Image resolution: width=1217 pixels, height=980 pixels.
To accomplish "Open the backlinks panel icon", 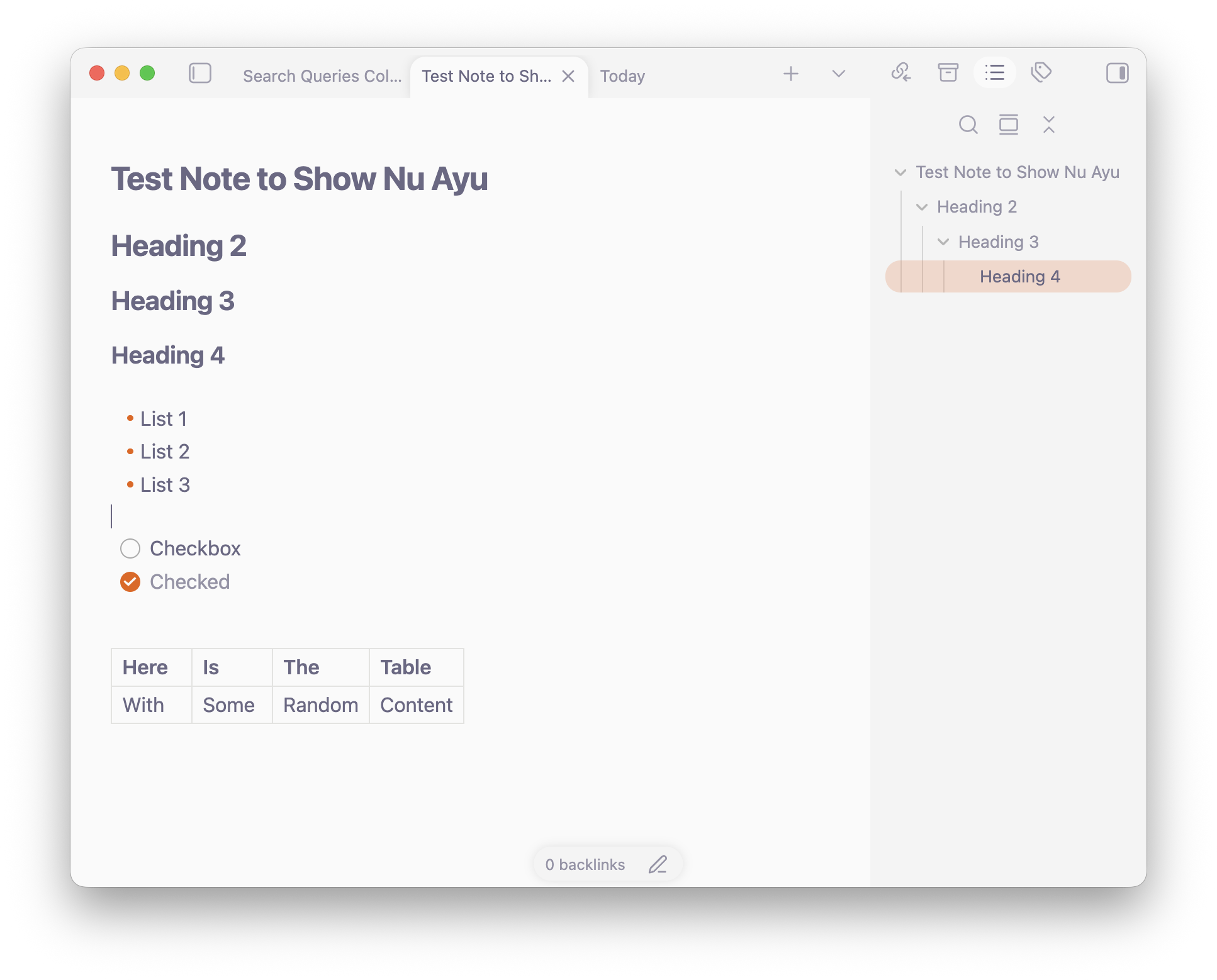I will click(x=901, y=72).
